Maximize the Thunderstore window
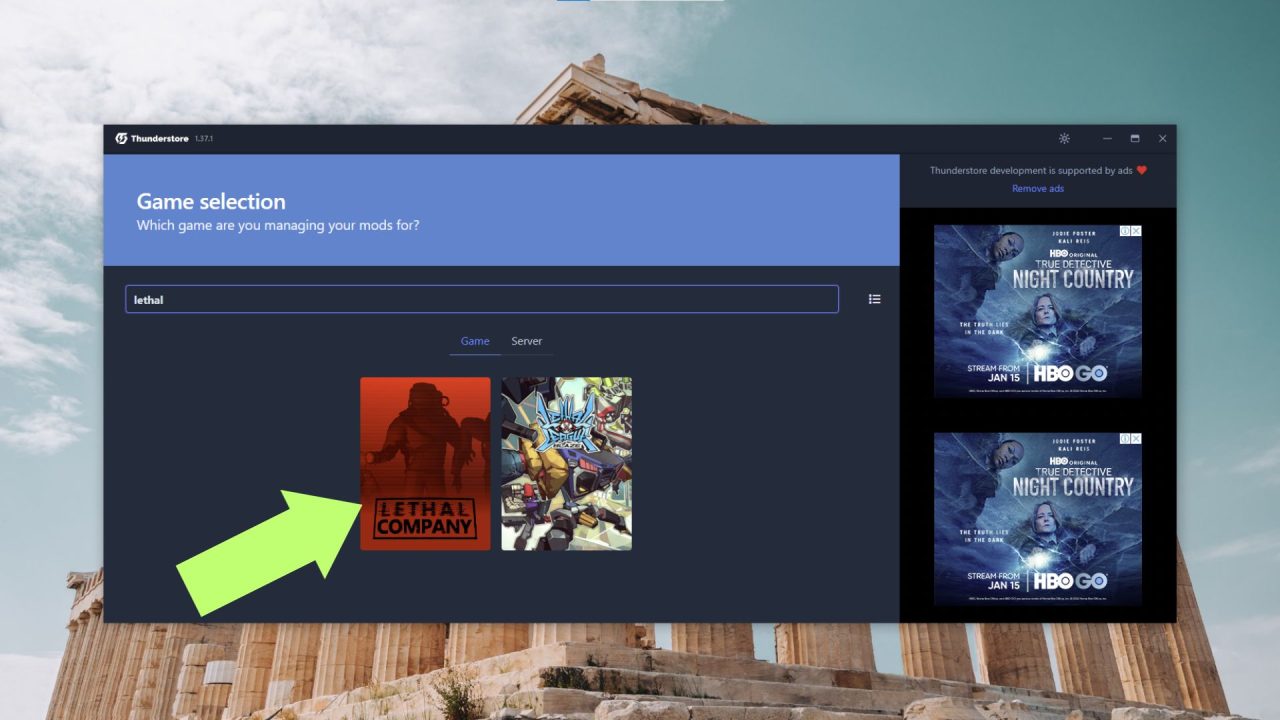Screen dimensions: 1280x720 [x=1135, y=138]
